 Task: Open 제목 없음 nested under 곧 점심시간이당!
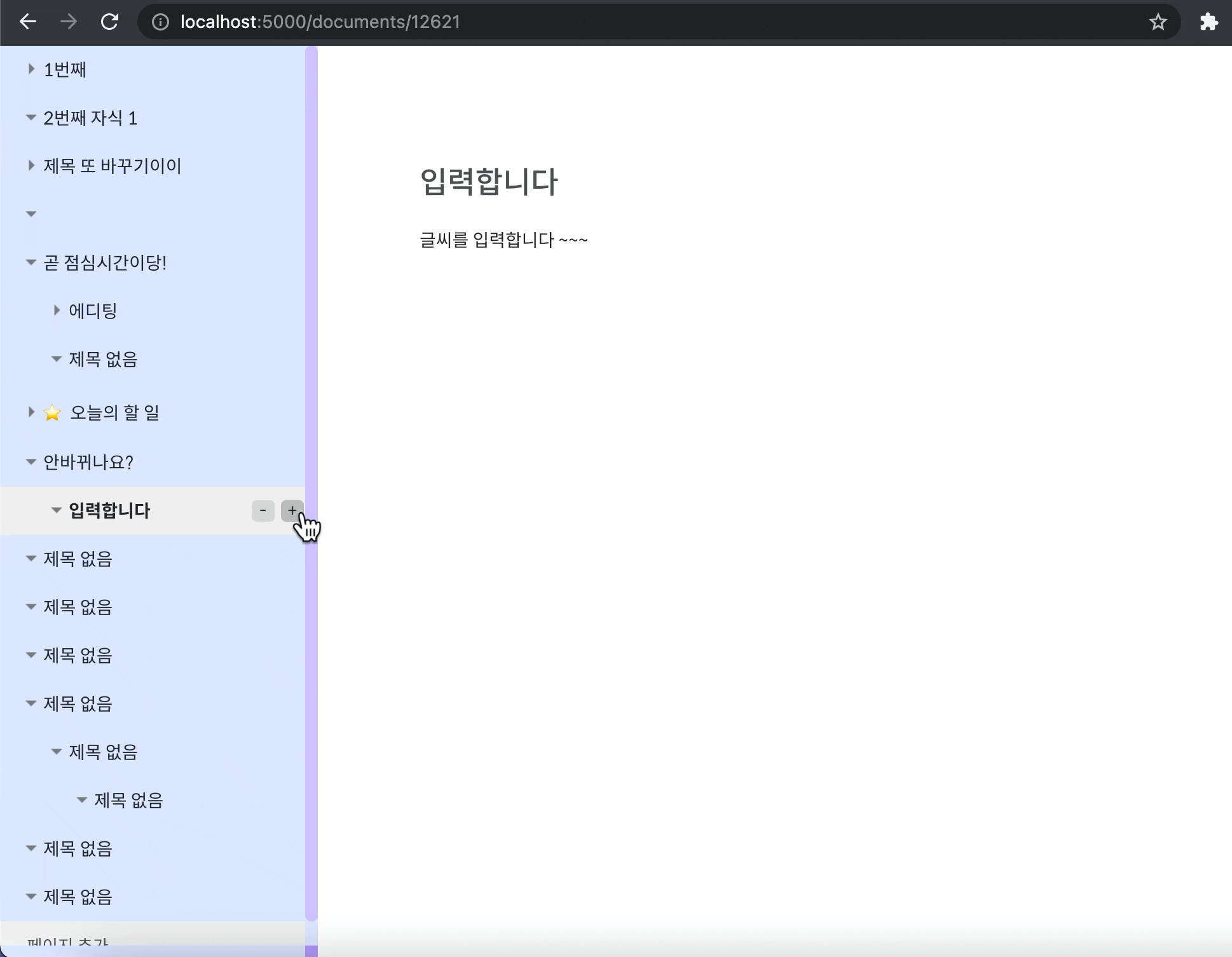tap(103, 360)
